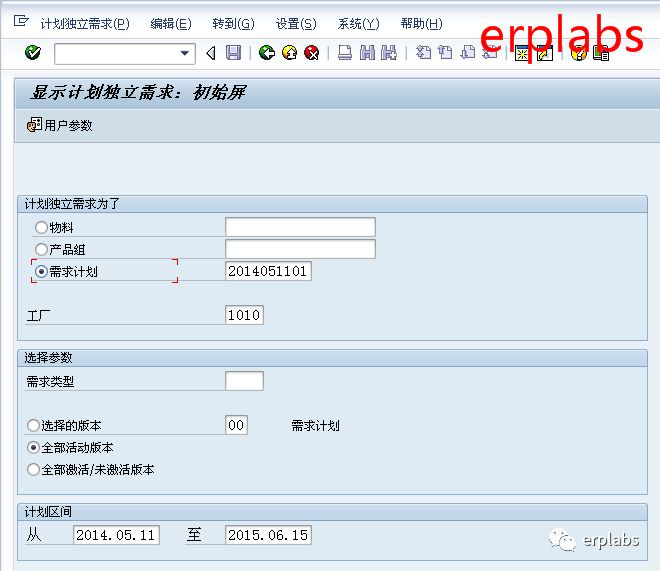Open the 计划独立需求(P) menu
Screen dimensions: 660x571
pos(85,24)
